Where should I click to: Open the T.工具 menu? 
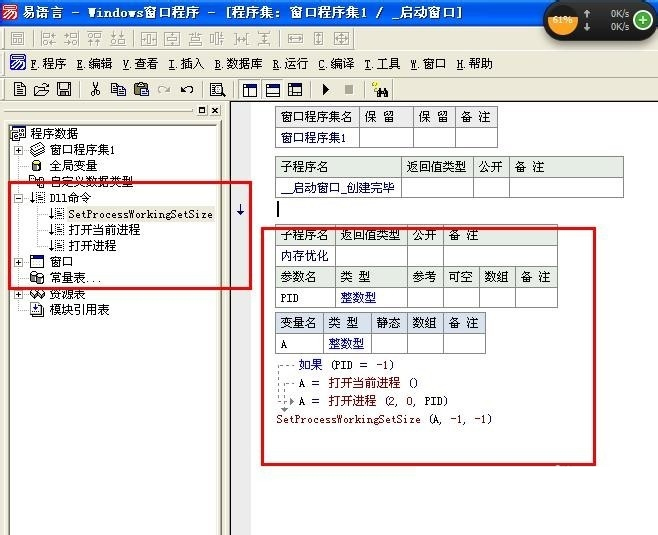pos(382,64)
